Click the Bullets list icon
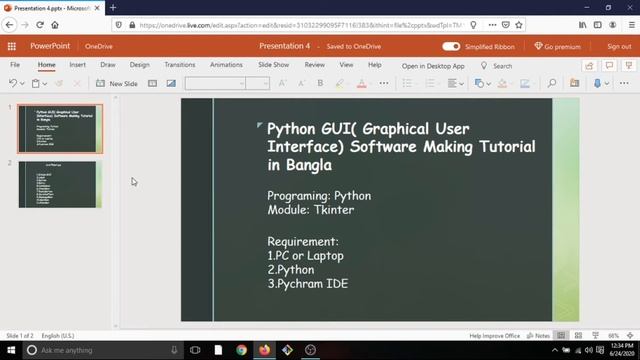This screenshot has width=640, height=360. pyautogui.click(x=407, y=83)
